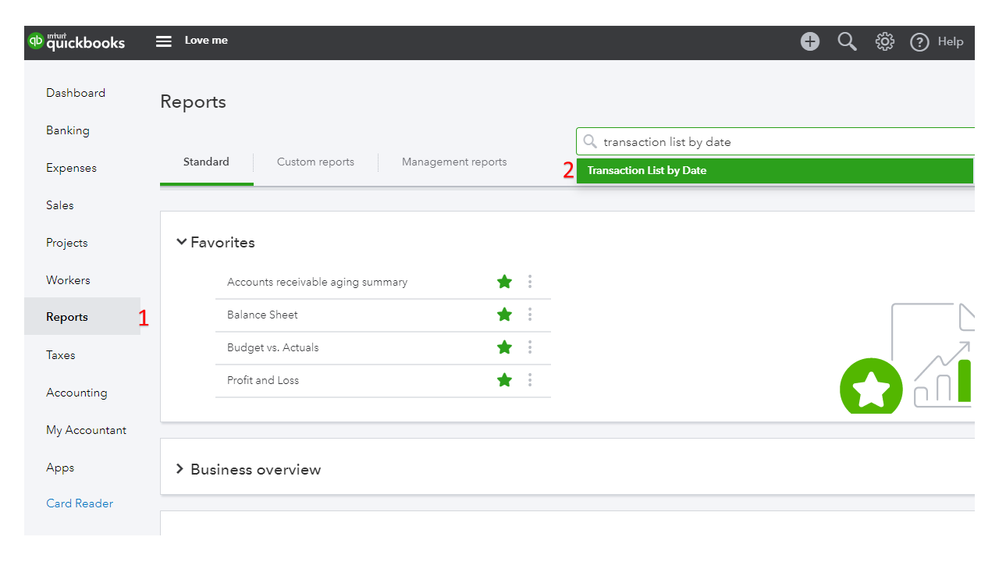This screenshot has width=999, height=562.
Task: Toggle Budget vs. Actuals favorite star
Action: click(x=505, y=347)
